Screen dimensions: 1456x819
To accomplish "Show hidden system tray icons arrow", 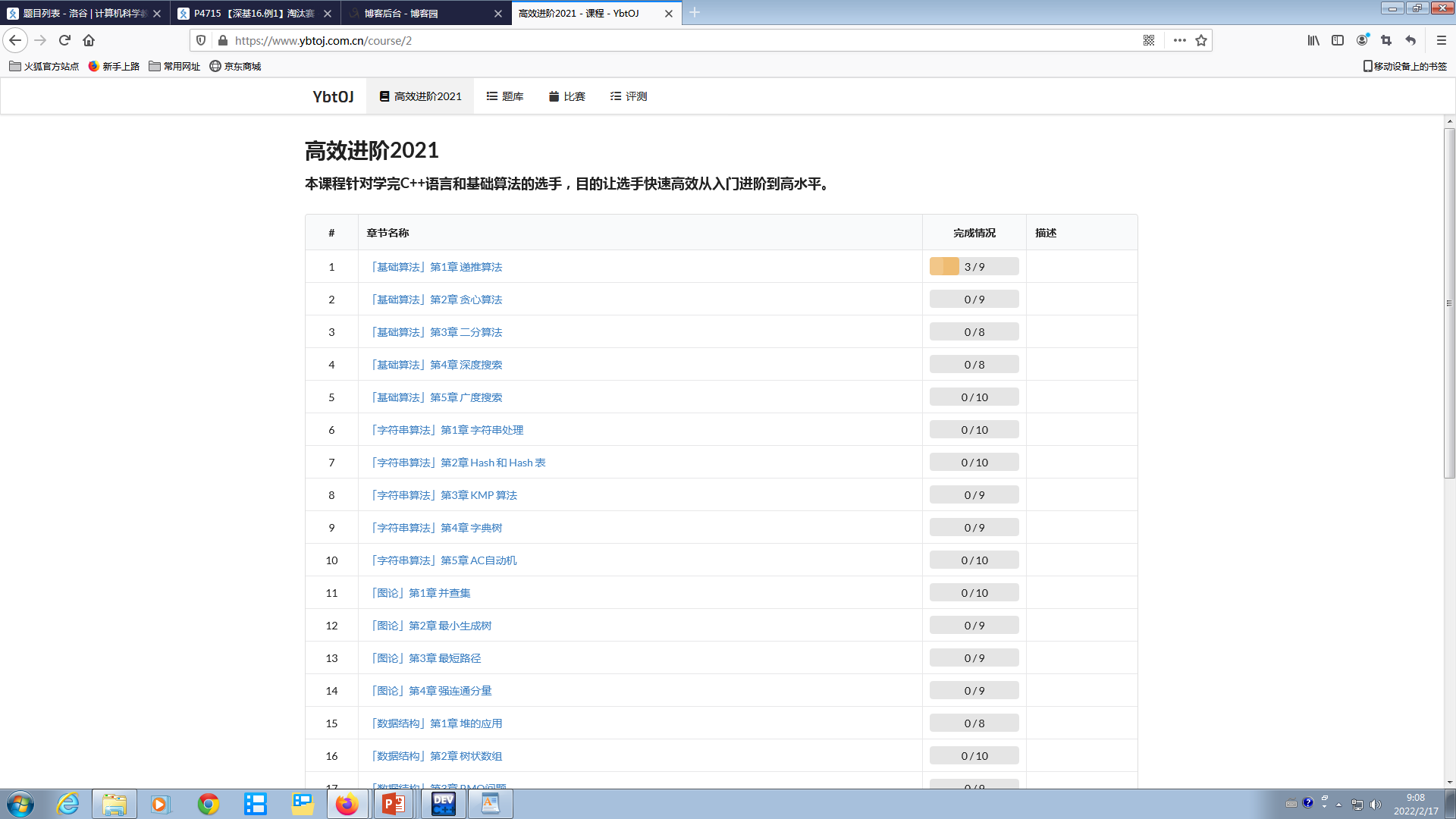I will 1338,804.
